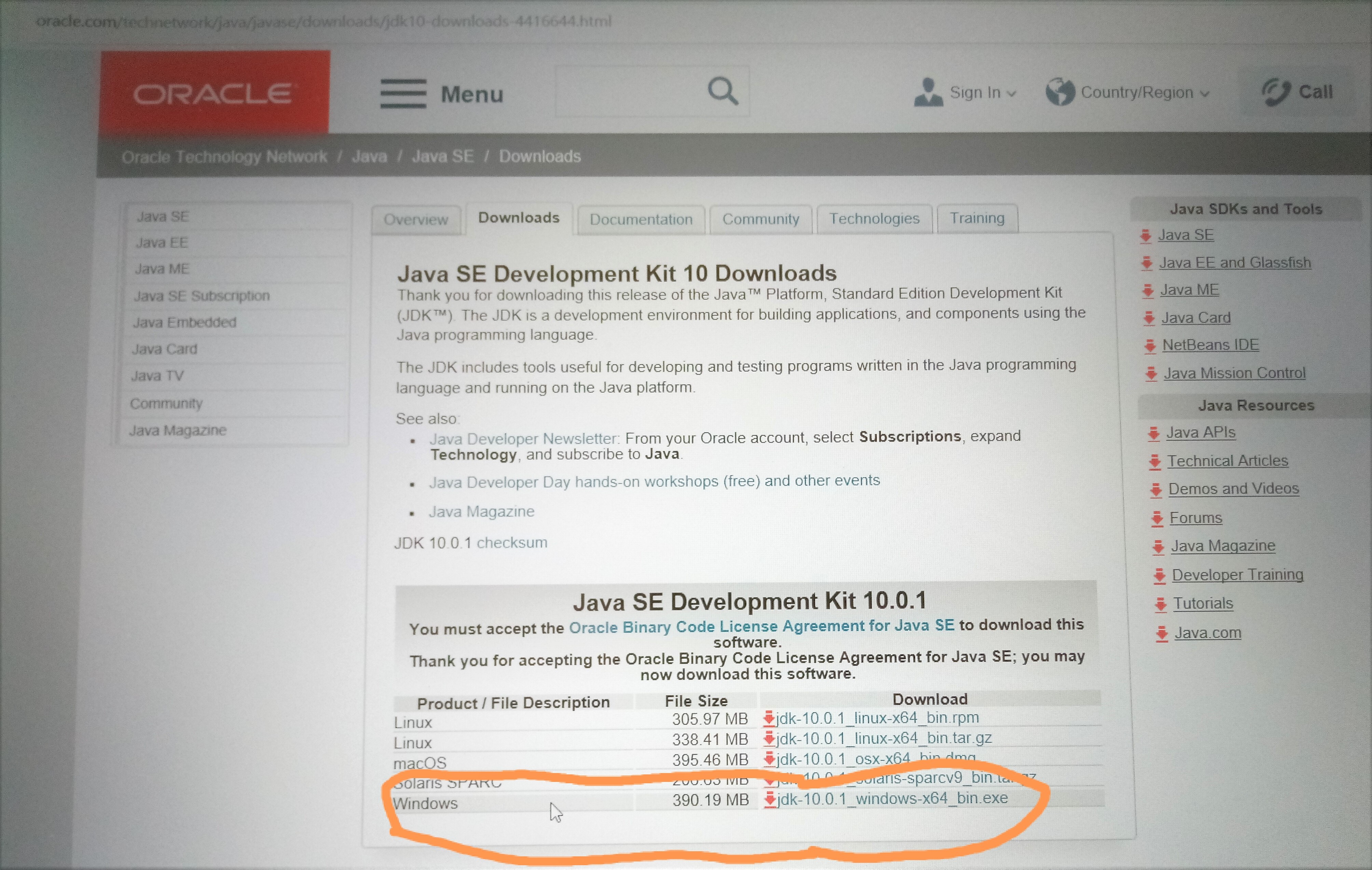This screenshot has height=870, width=1372.
Task: Download jdk-10.0.1_linux-x64_bin.rpm
Action: coord(877,718)
